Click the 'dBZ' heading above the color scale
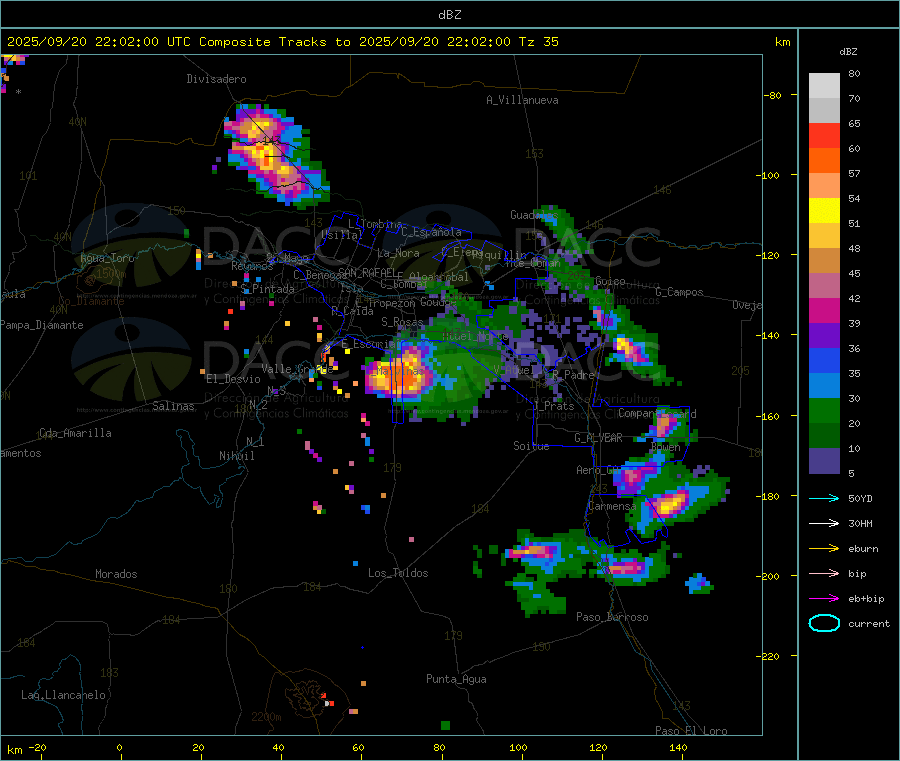Screen dimensions: 900x761 click(848, 52)
